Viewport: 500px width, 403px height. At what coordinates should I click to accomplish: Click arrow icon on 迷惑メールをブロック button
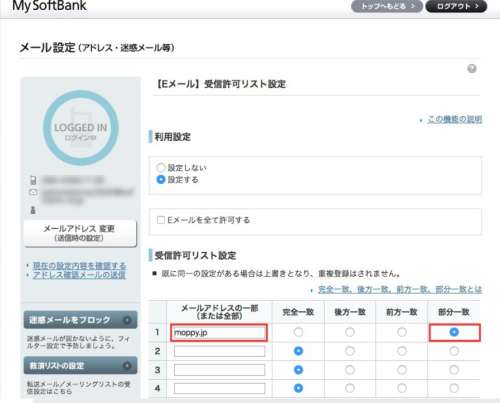pyautogui.click(x=127, y=320)
